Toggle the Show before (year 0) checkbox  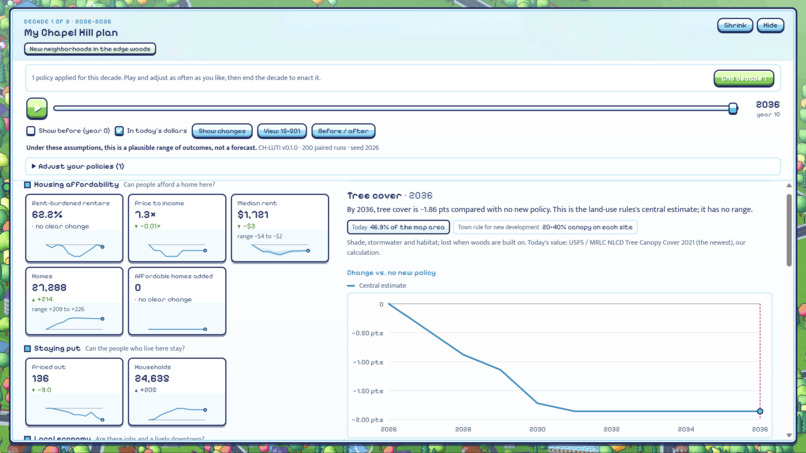[x=31, y=131]
